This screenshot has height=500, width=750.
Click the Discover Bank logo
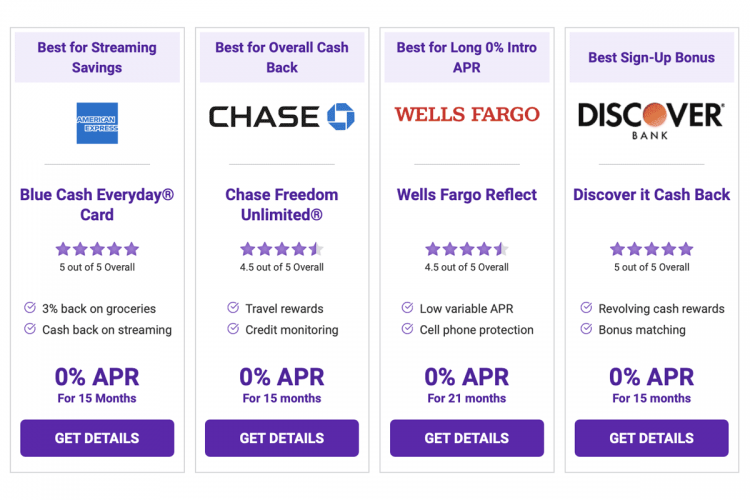pos(651,119)
